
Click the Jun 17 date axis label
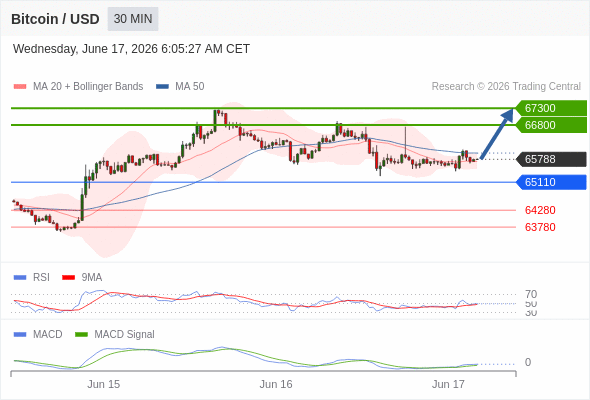(448, 384)
